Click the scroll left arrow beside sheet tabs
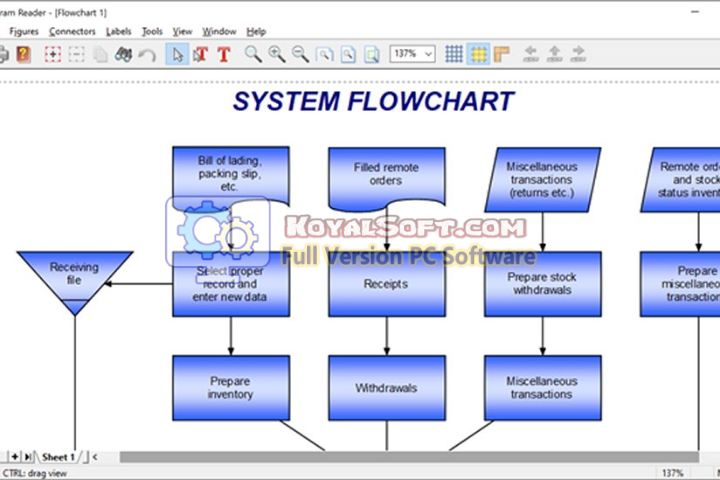This screenshot has height=480, width=720. pyautogui.click(x=95, y=457)
